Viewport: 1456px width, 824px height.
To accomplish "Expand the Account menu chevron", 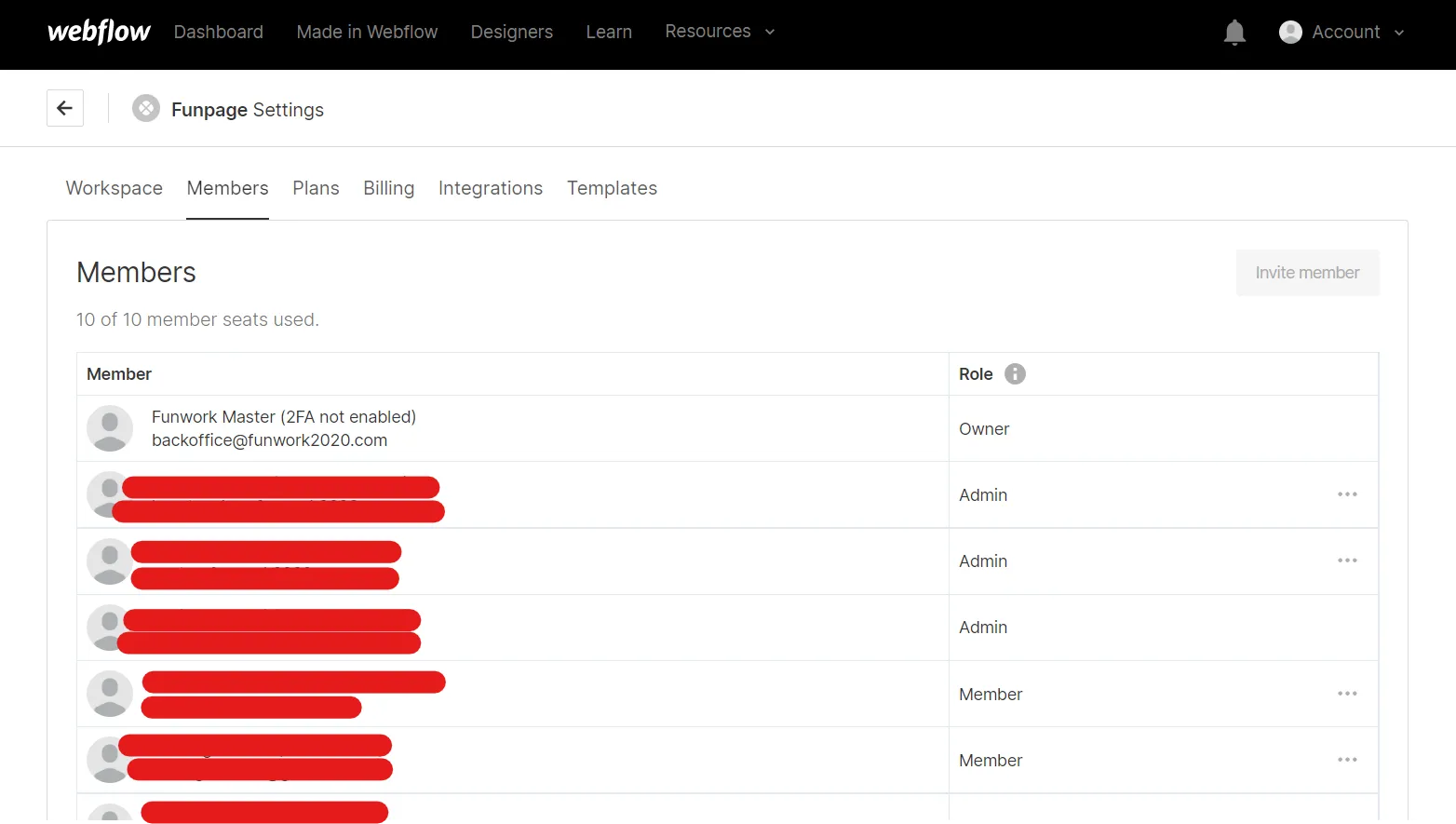I will [1400, 33].
